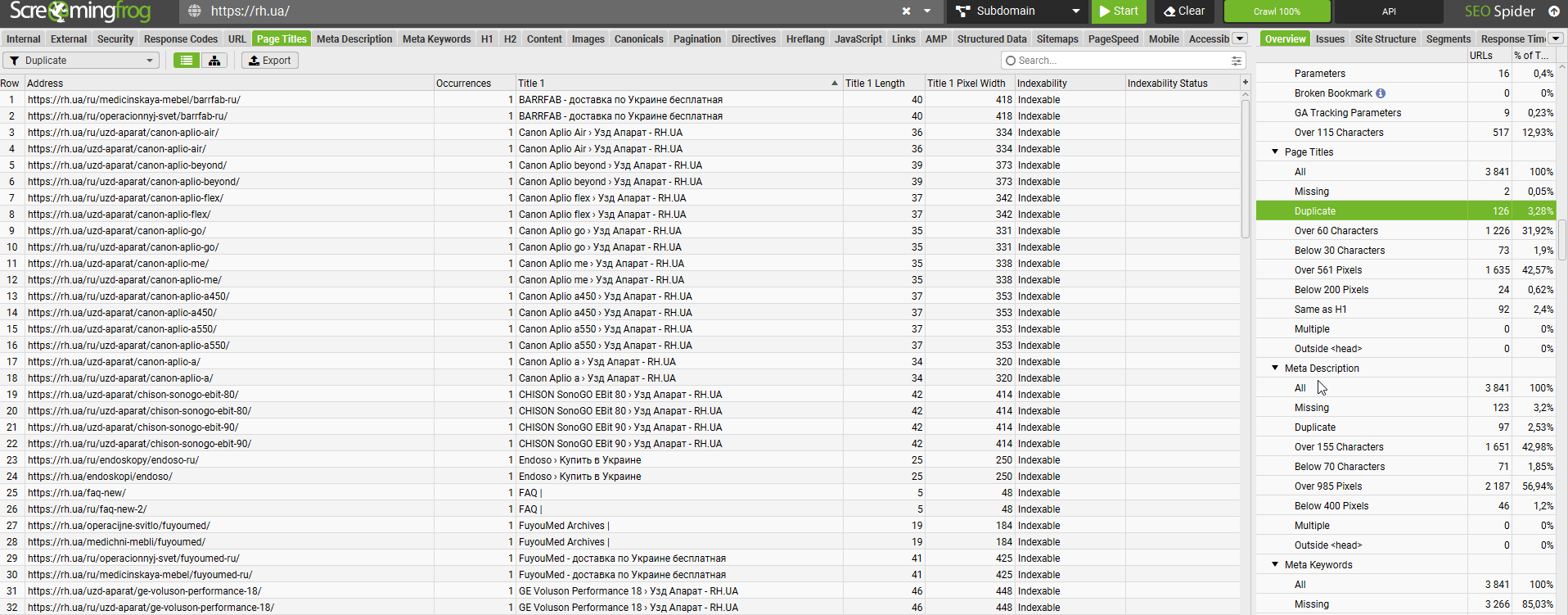This screenshot has height=615, width=1568.
Task: Show more overview tabs via overflow arrow
Action: click(x=1556, y=38)
